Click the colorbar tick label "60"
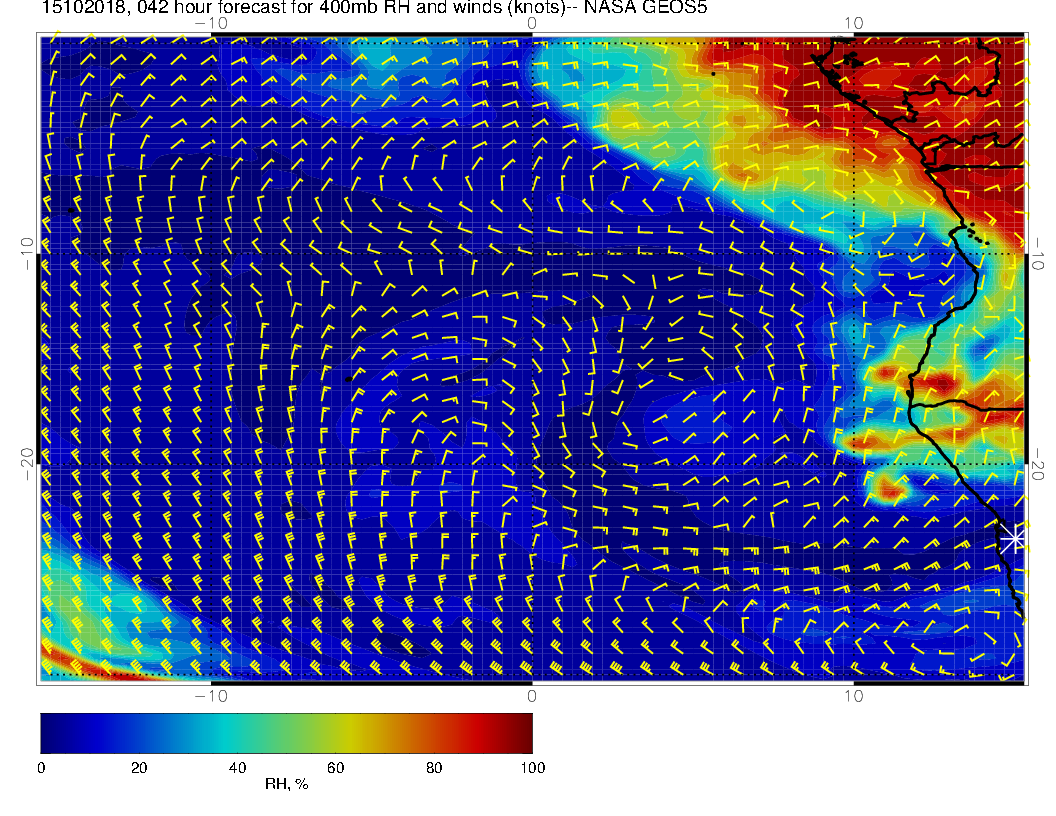 (x=335, y=768)
